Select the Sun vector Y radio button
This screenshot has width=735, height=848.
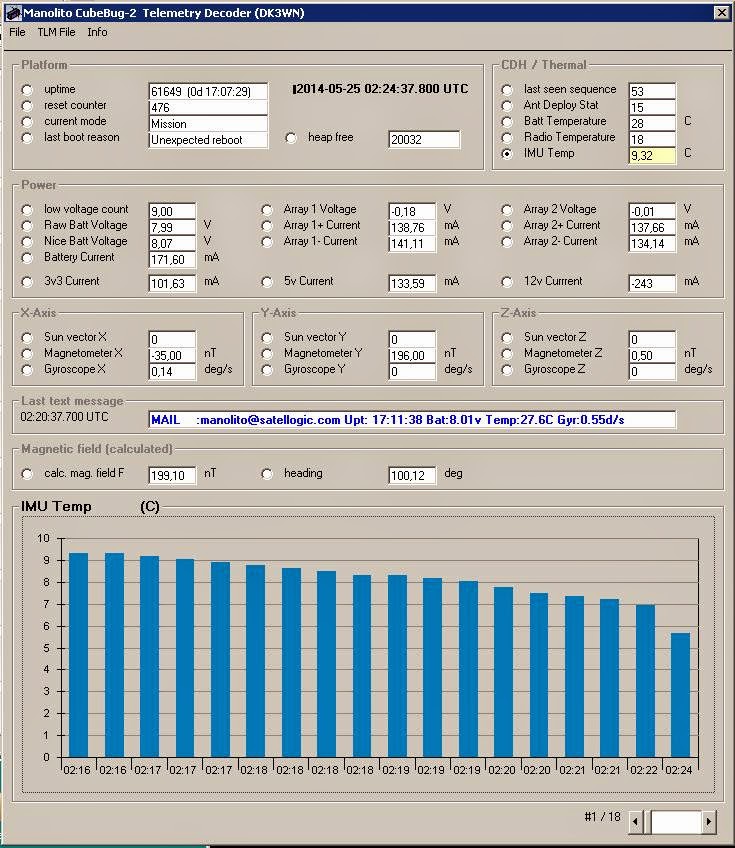pos(267,338)
